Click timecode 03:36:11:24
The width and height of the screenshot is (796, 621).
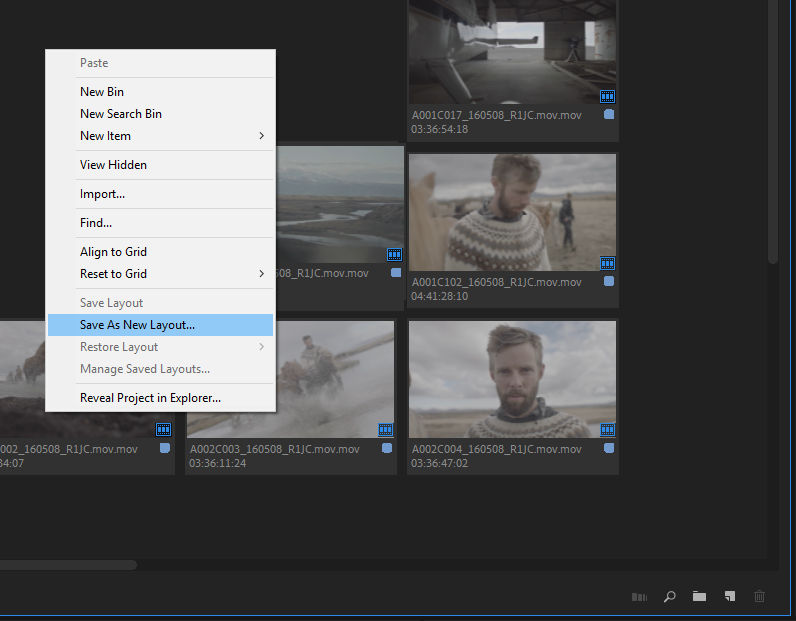(x=218, y=463)
